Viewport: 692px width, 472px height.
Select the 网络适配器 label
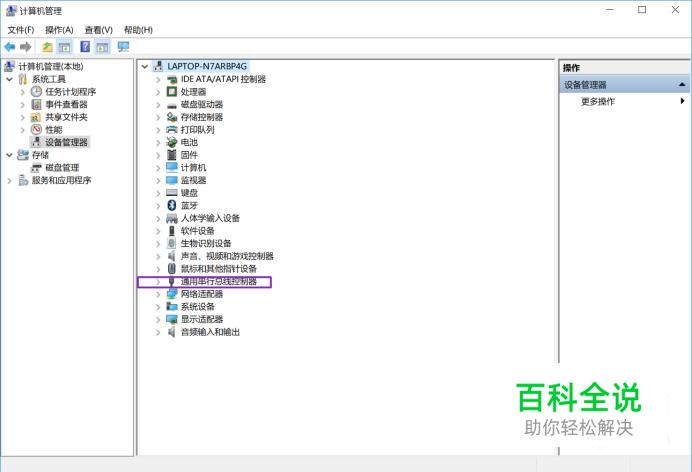[x=202, y=294]
